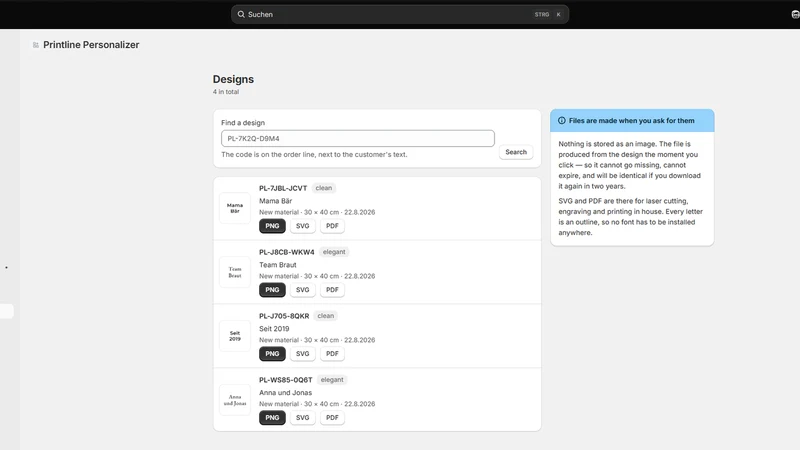
Task: Open the Mama Bär thumbnail preview
Action: click(235, 208)
